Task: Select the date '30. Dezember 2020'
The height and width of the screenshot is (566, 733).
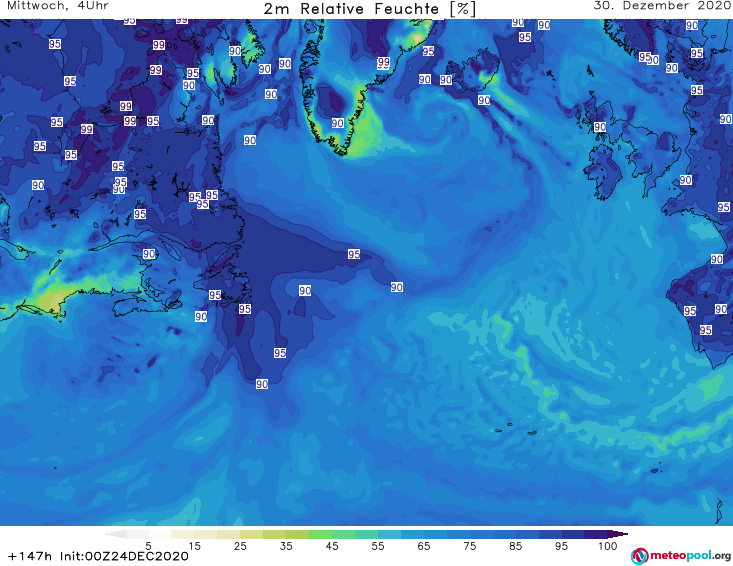Action: pos(662,6)
